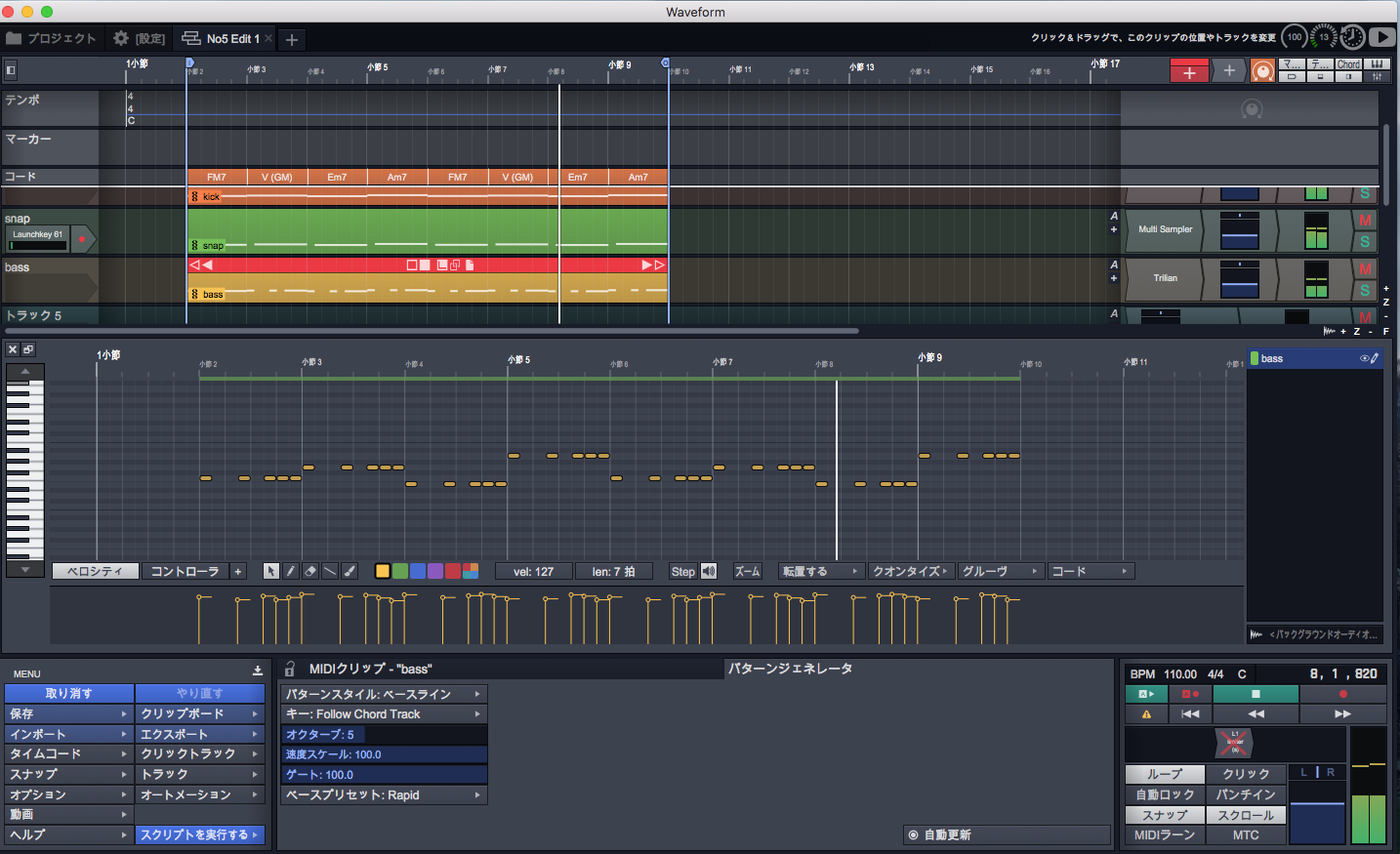The width and height of the screenshot is (1400, 854).
Task: Toggle the スクロール button
Action: point(1247,815)
